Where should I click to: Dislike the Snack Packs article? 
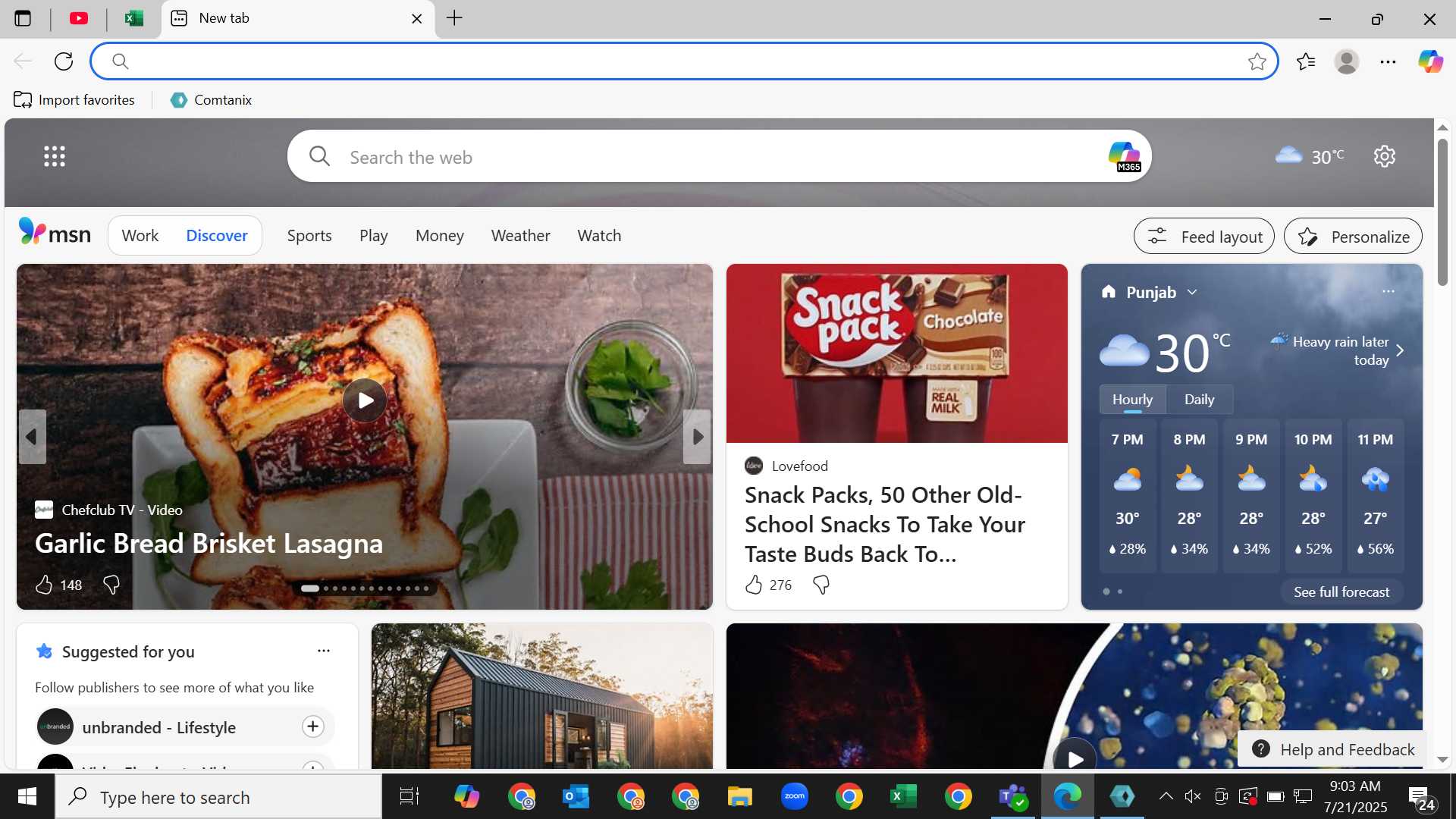[821, 585]
